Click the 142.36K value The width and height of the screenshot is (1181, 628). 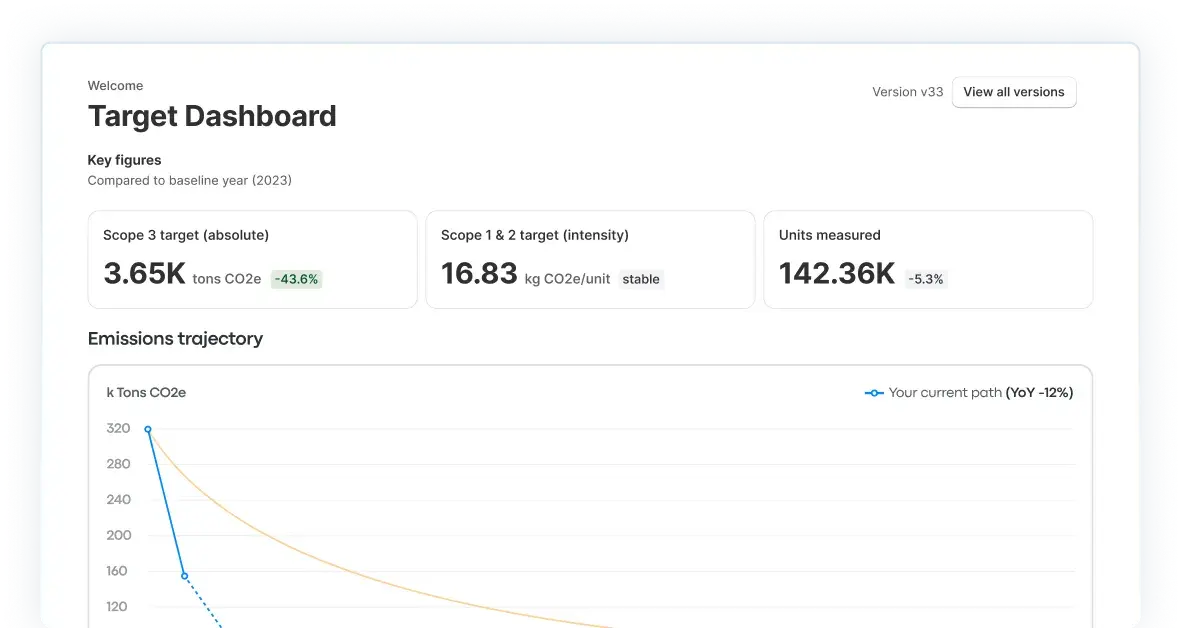tap(837, 273)
